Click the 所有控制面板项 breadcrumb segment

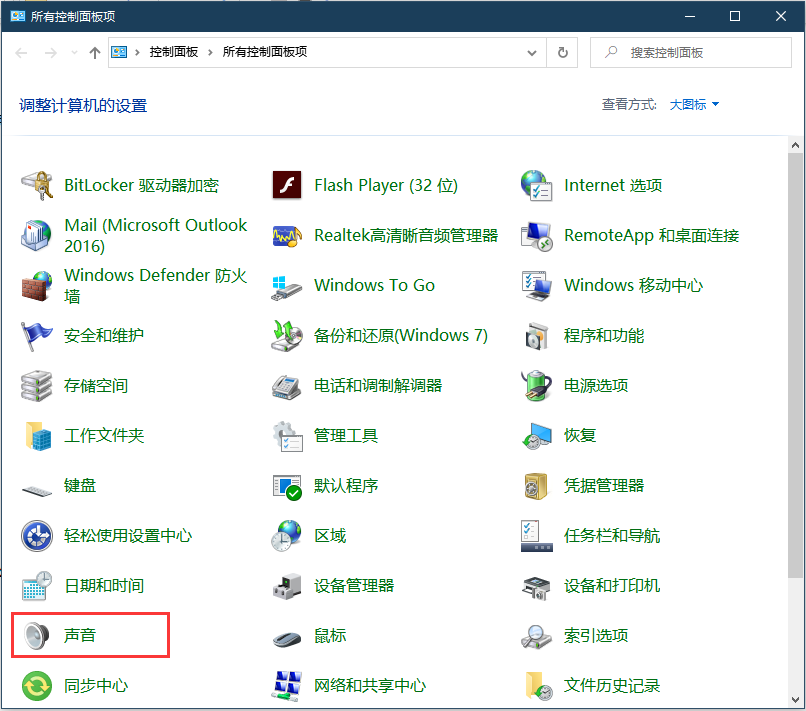265,52
